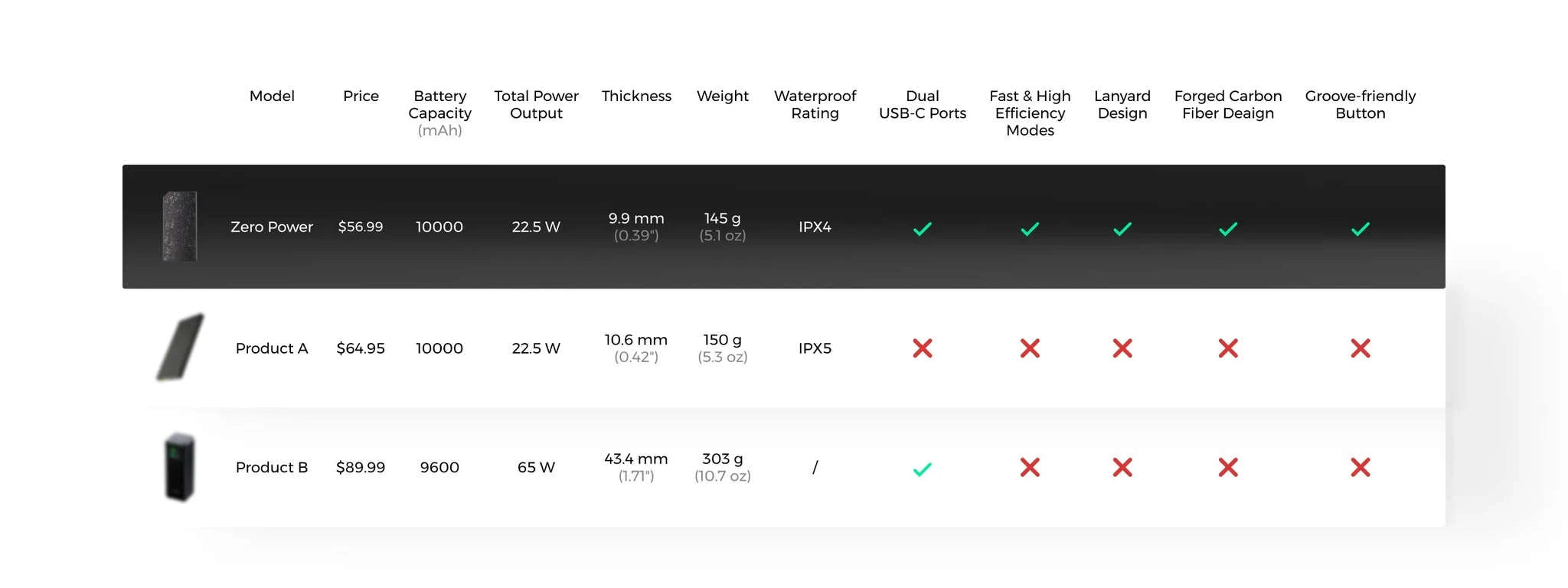Click the $56.99 price for Zero Power
This screenshot has height=588, width=1568.
point(361,227)
